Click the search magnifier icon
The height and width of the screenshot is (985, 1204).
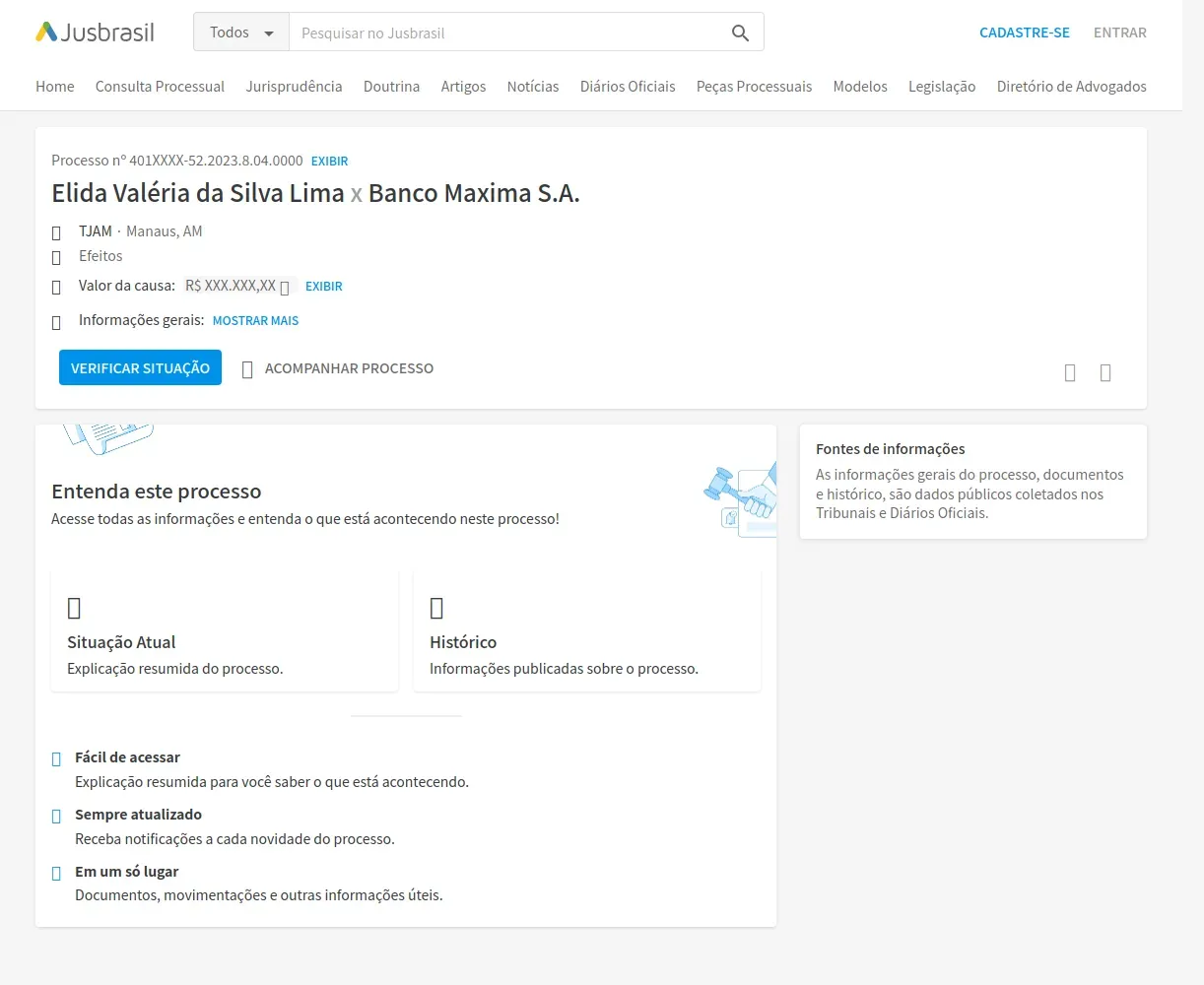tap(740, 33)
